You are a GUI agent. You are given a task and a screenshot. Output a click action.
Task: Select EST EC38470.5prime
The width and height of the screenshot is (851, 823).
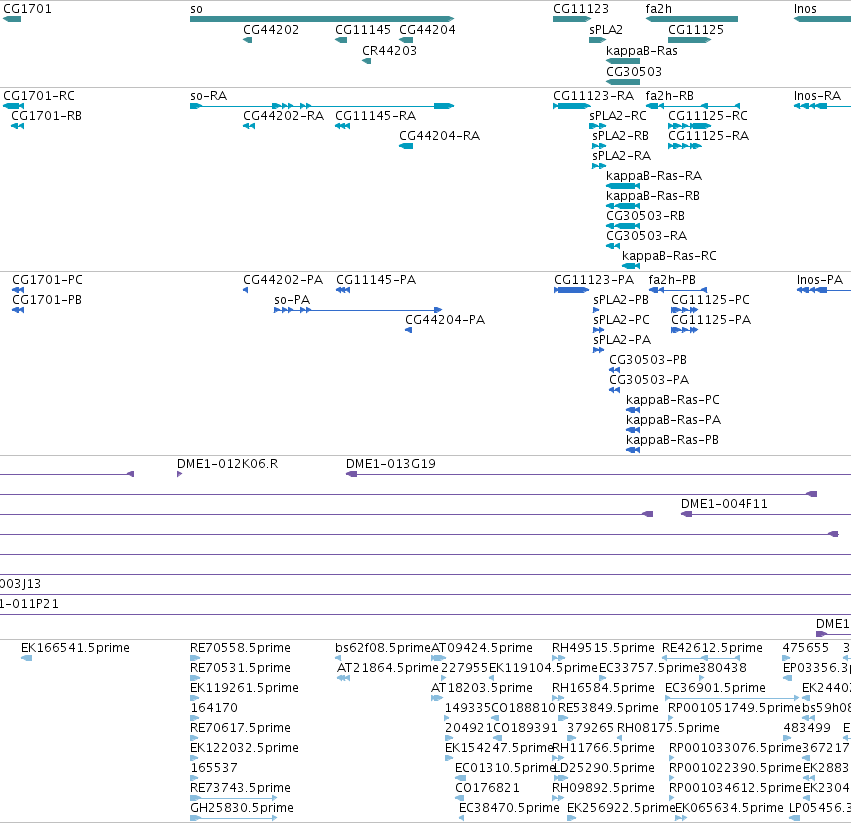pyautogui.click(x=509, y=808)
